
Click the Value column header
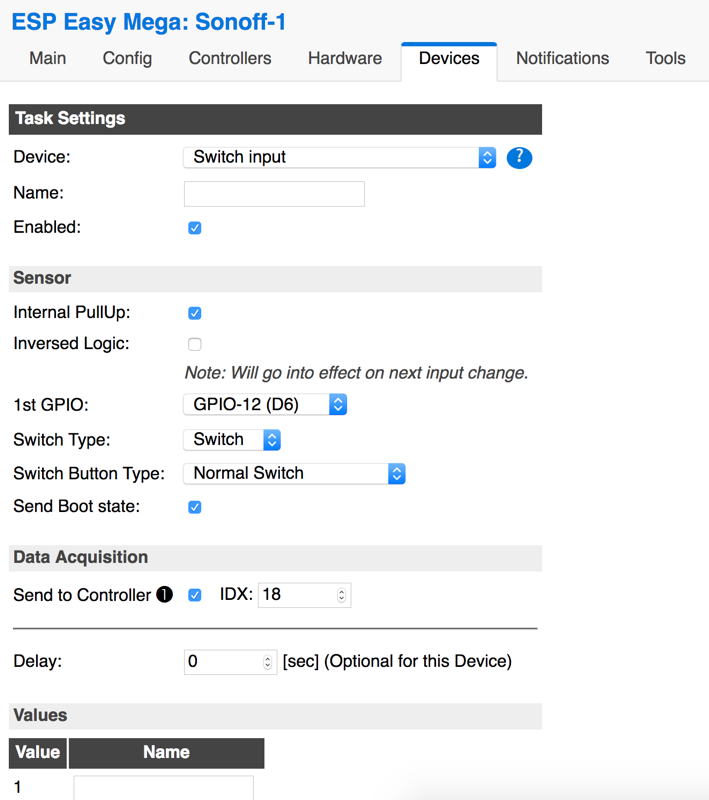[x=38, y=753]
